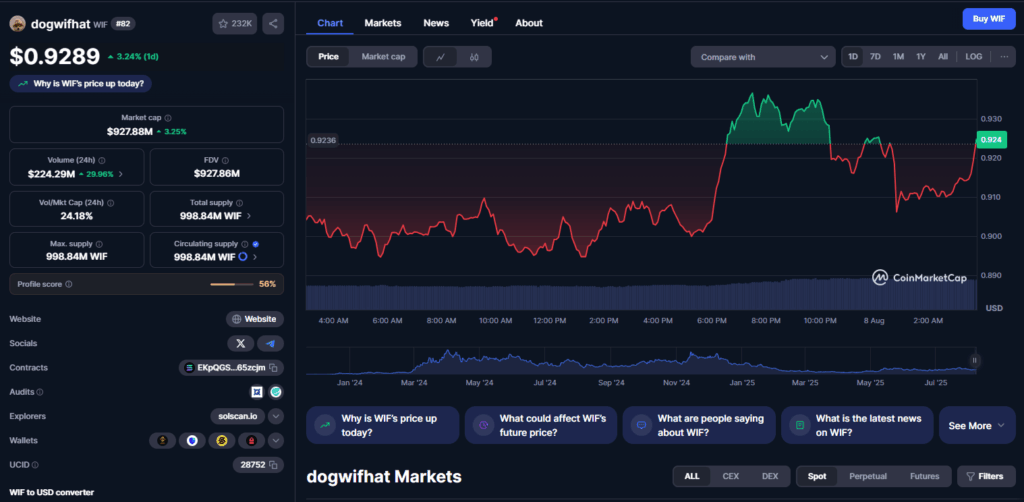1024x502 pixels.
Task: Open the Compare with dropdown
Action: coord(763,57)
